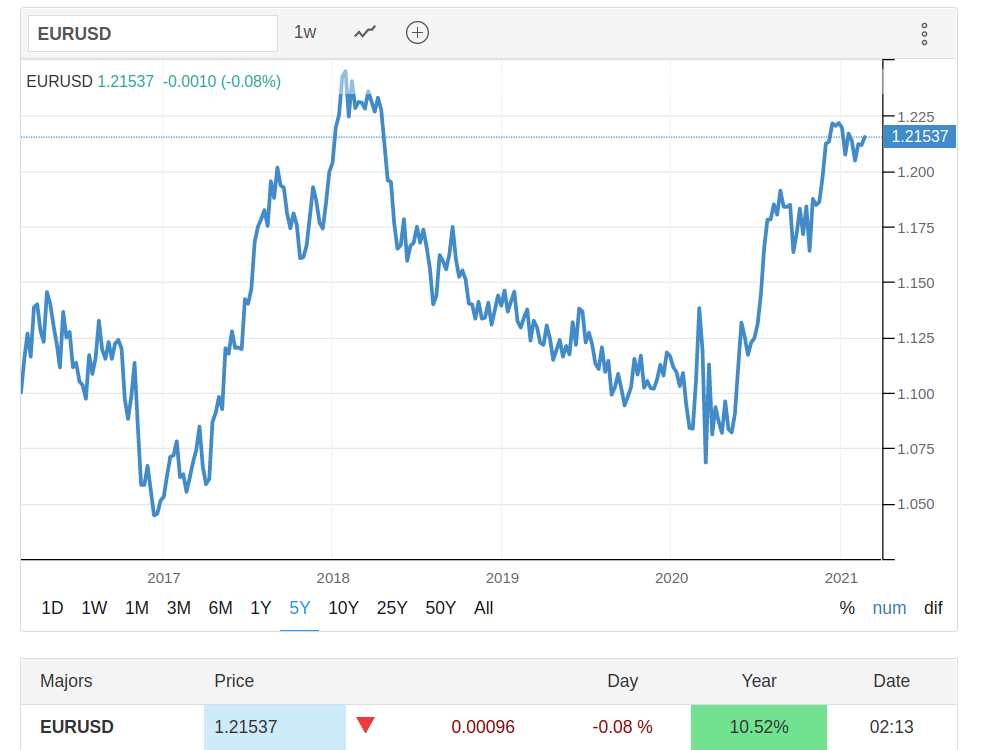This screenshot has height=750, width=982.
Task: Click the add indicator plus icon
Action: tap(417, 32)
